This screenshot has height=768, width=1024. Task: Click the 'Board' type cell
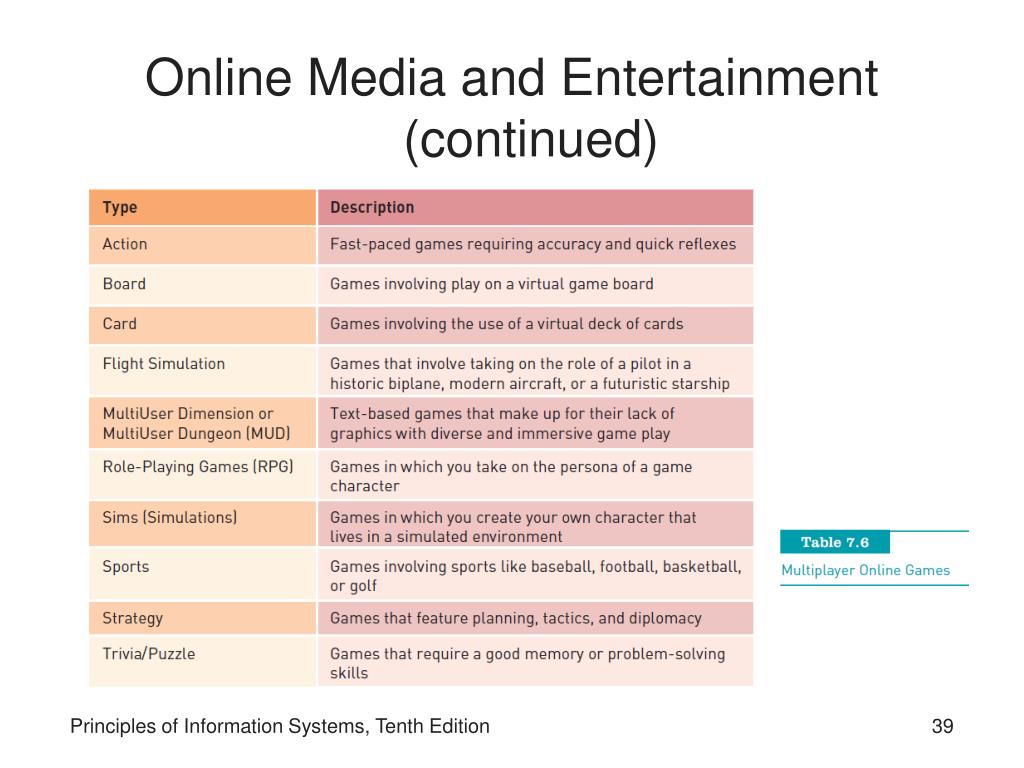point(202,285)
